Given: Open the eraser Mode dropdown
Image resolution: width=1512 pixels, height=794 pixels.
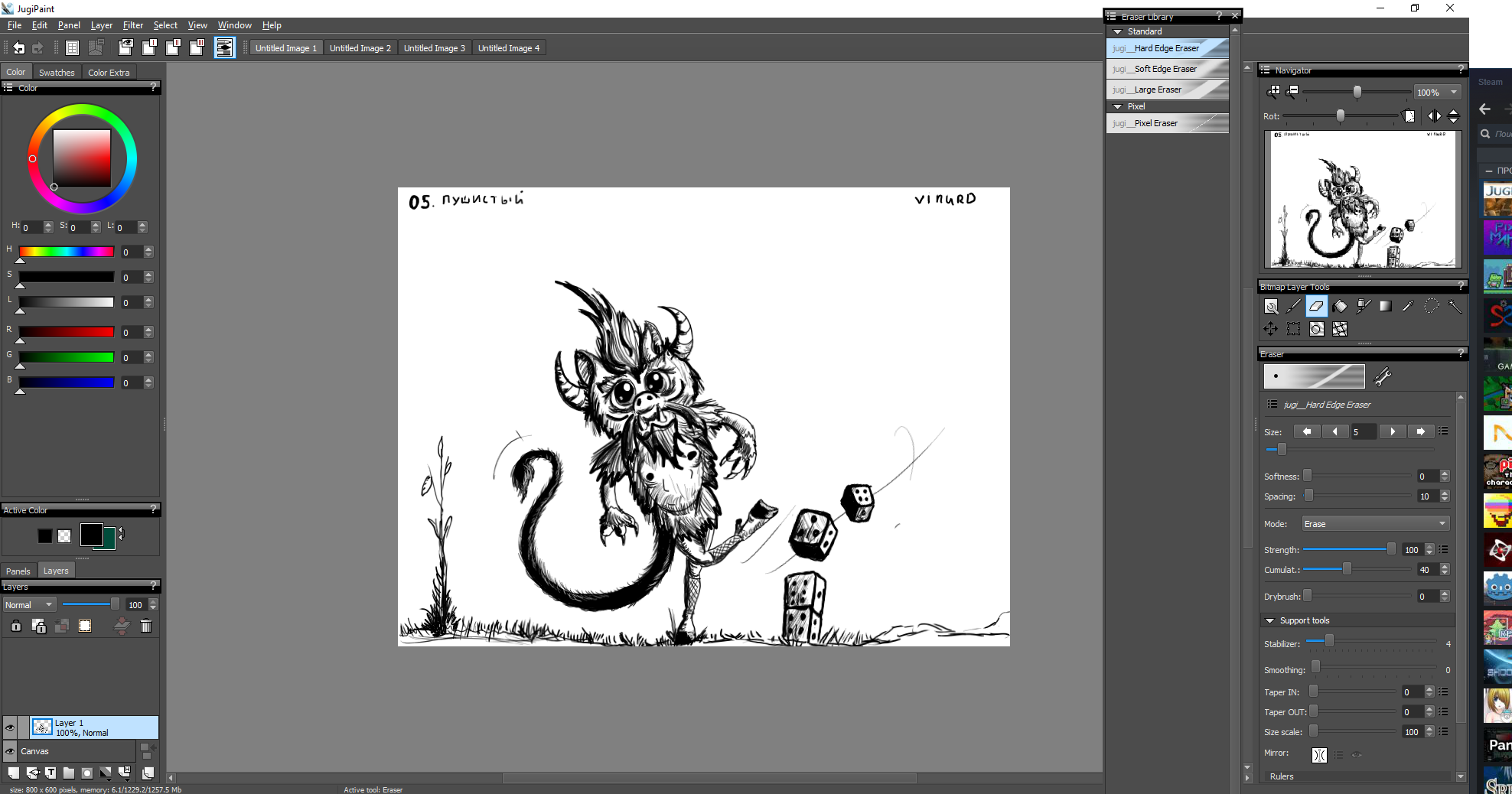Looking at the screenshot, I should 1376,524.
